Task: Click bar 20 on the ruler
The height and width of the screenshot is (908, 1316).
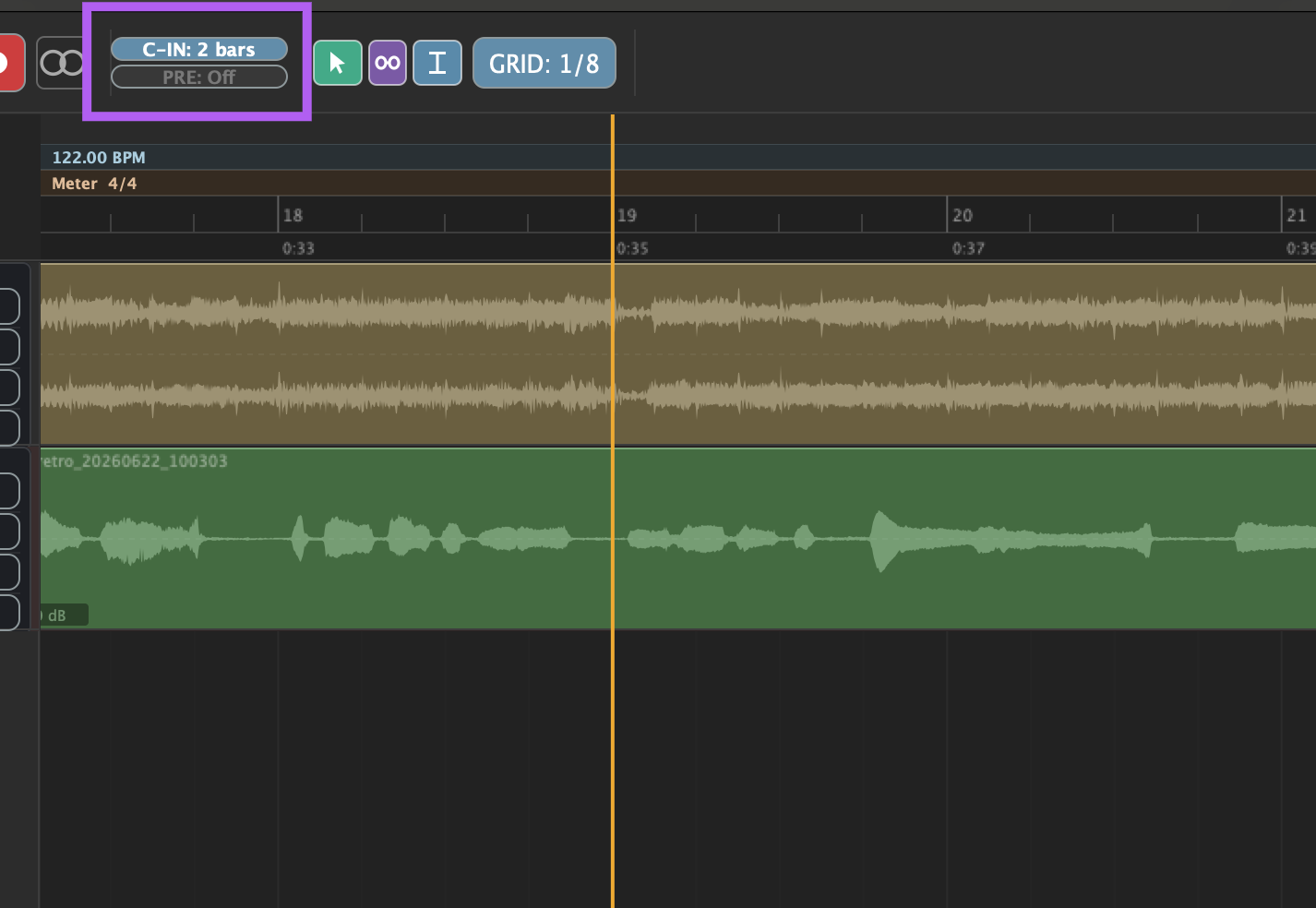Action: 963,215
